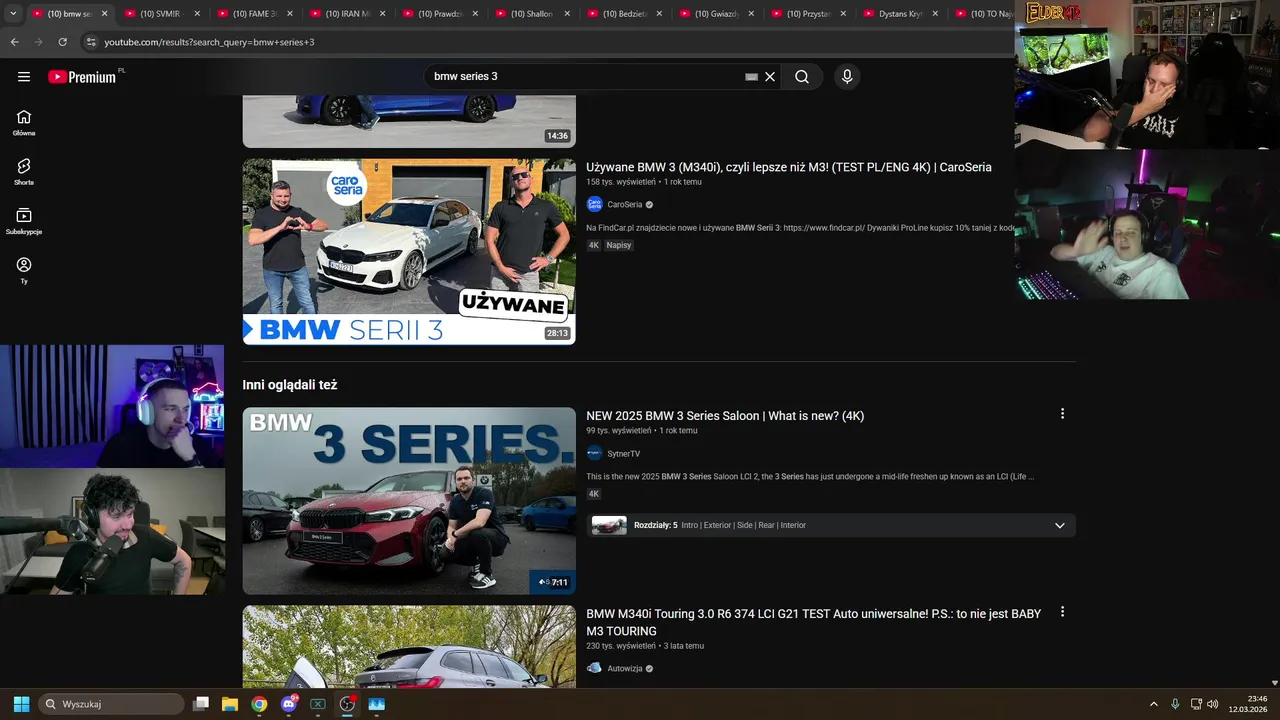
Task: Clear the search box with X icon
Action: tap(770, 77)
